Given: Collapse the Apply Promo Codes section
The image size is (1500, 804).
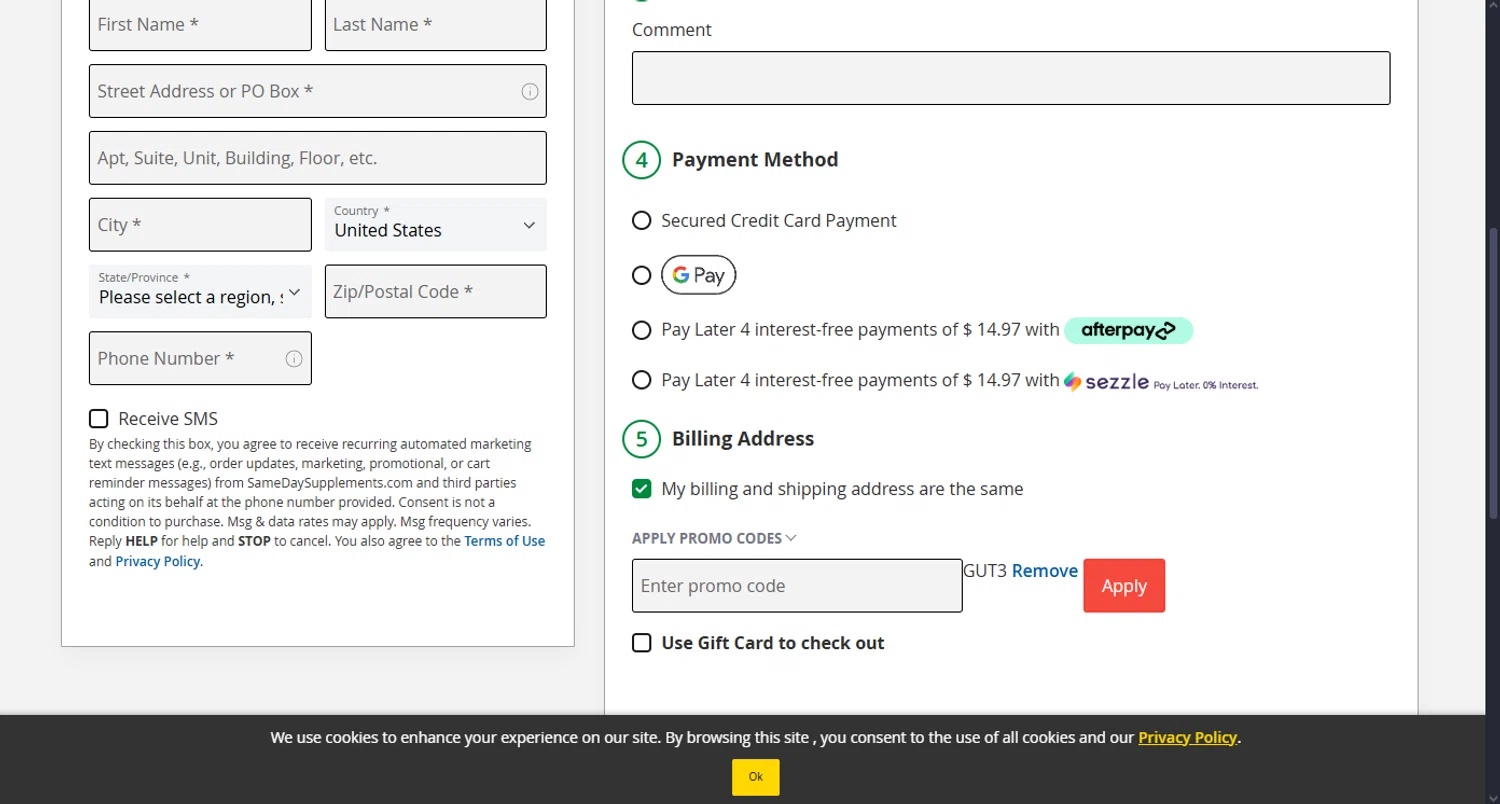Looking at the screenshot, I should pyautogui.click(x=714, y=538).
